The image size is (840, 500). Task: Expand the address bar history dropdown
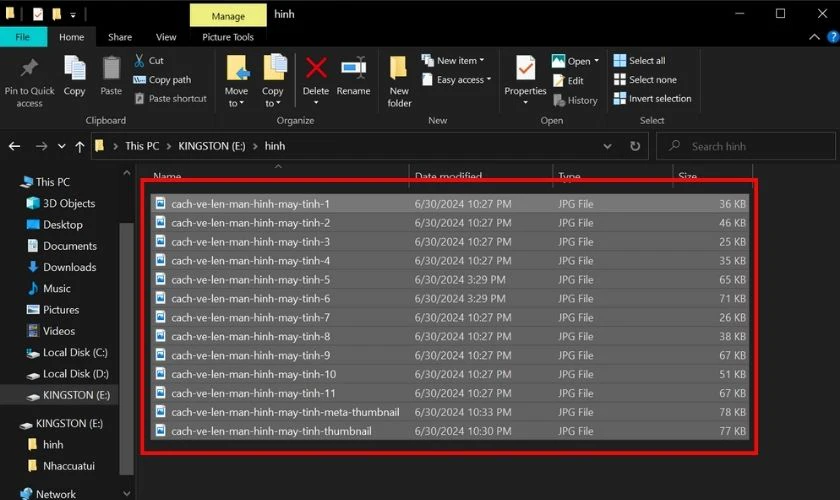[607, 146]
